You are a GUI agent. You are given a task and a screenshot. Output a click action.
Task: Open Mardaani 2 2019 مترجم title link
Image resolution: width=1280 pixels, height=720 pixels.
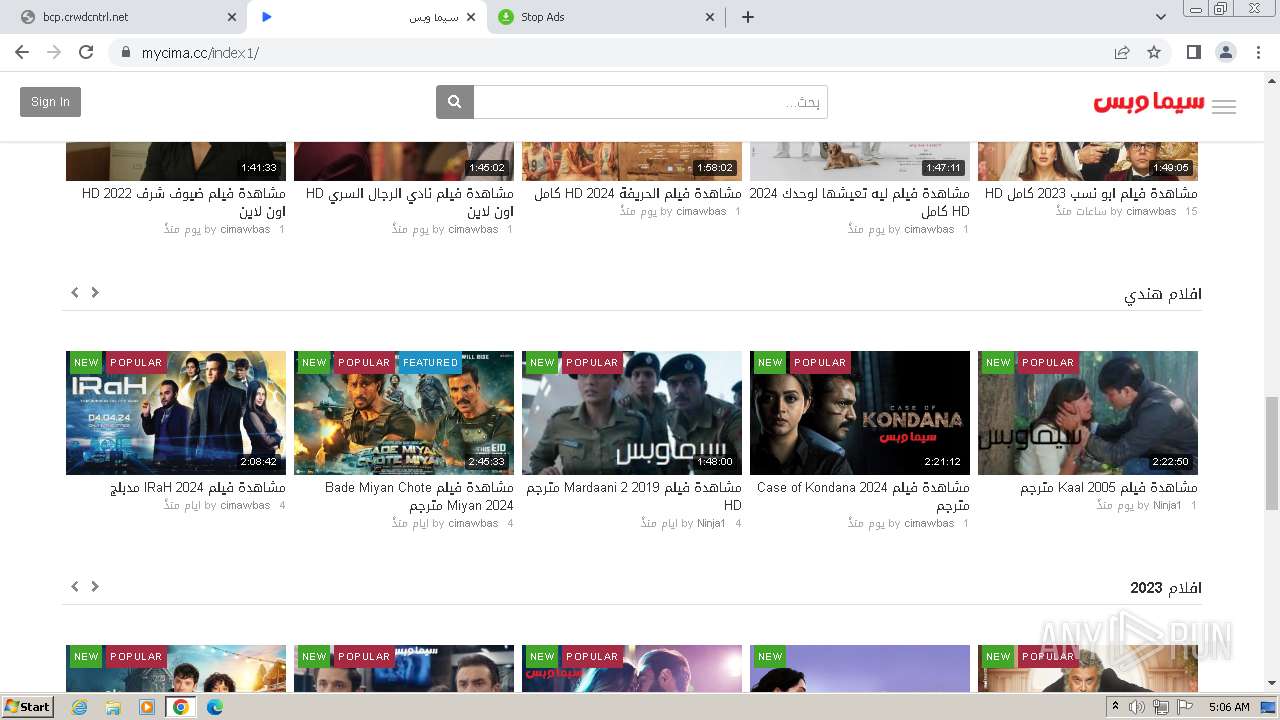click(x=634, y=497)
